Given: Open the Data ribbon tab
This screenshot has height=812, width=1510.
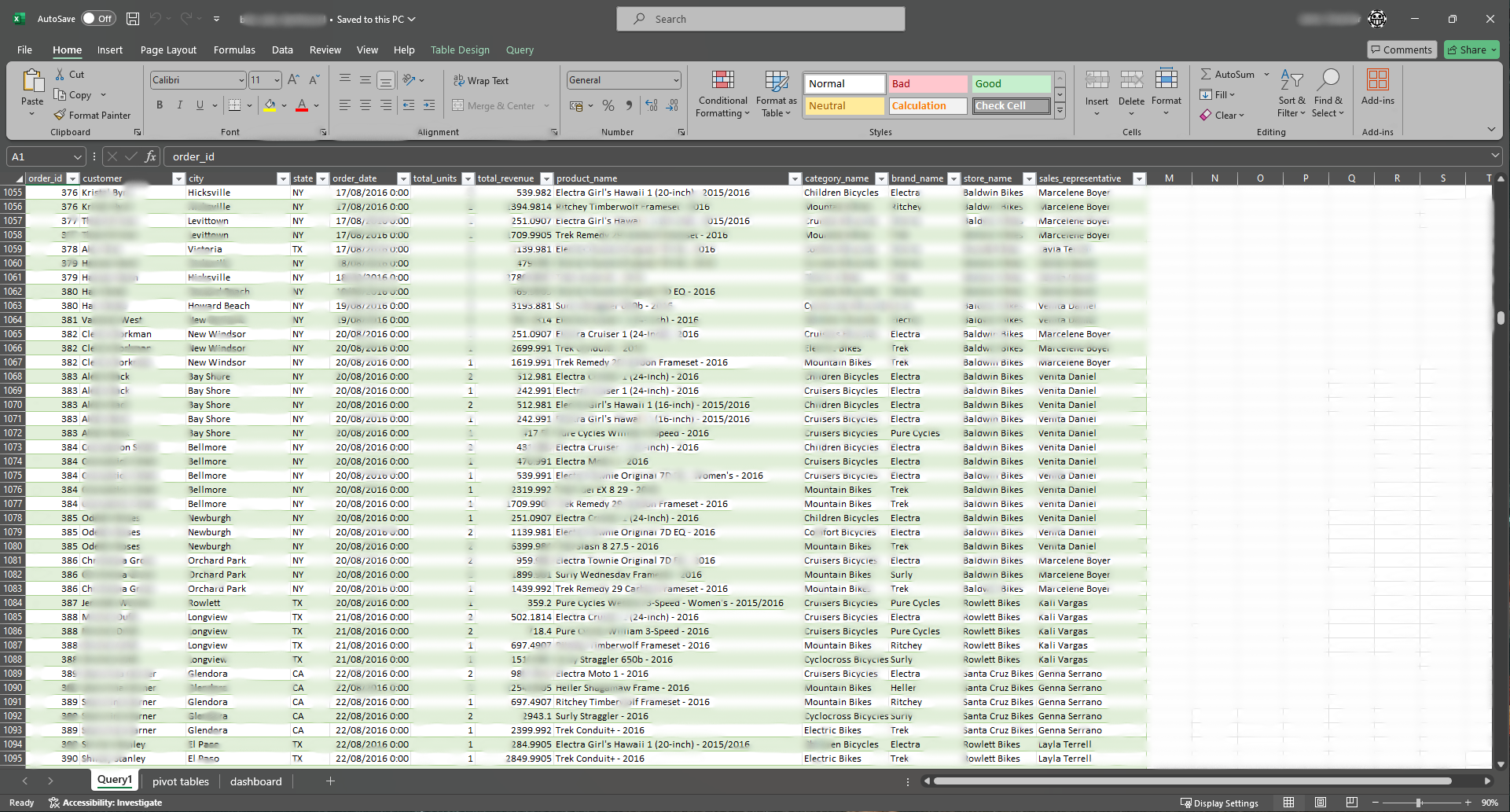Looking at the screenshot, I should pos(282,50).
